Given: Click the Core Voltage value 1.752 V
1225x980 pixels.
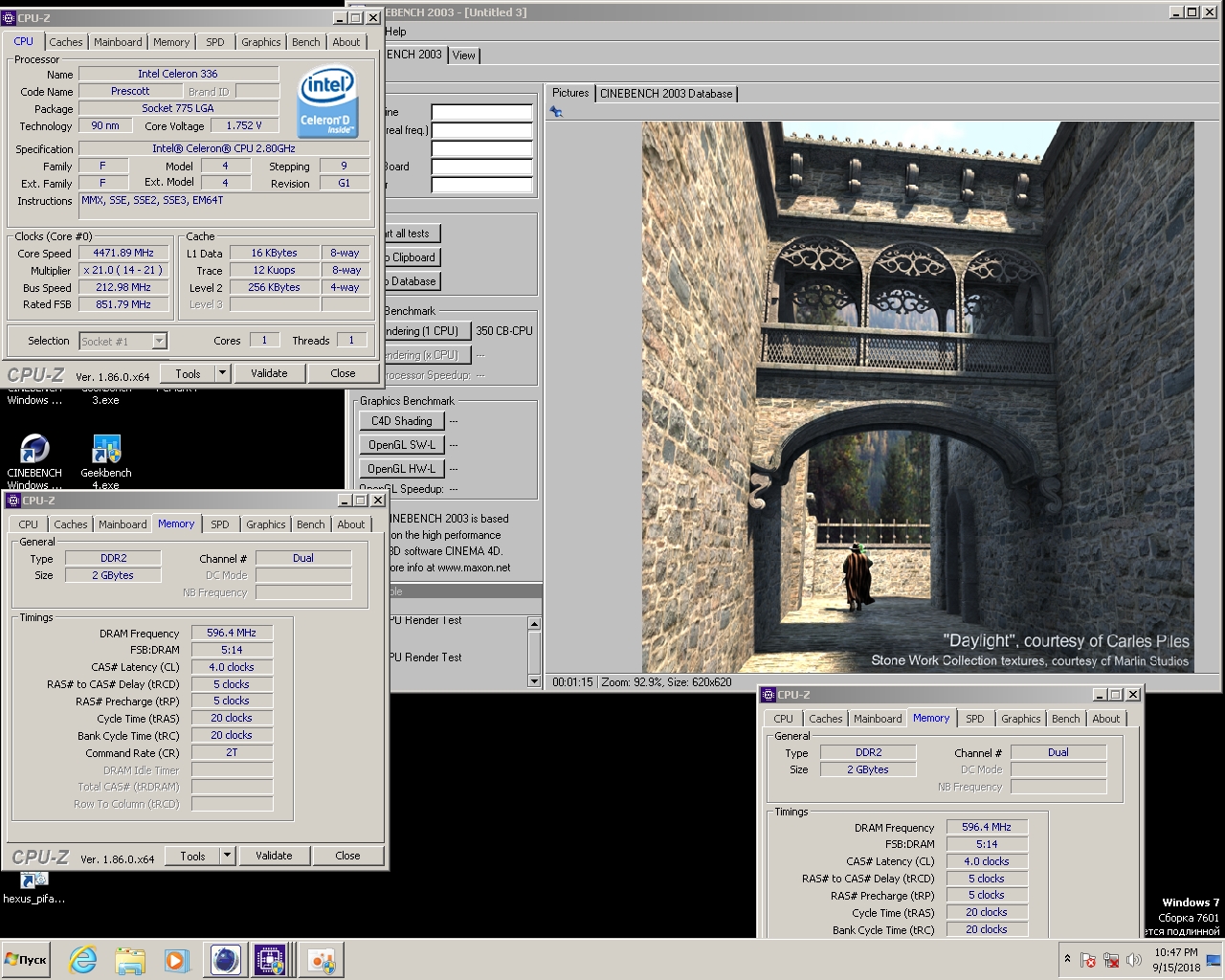Looking at the screenshot, I should click(244, 125).
